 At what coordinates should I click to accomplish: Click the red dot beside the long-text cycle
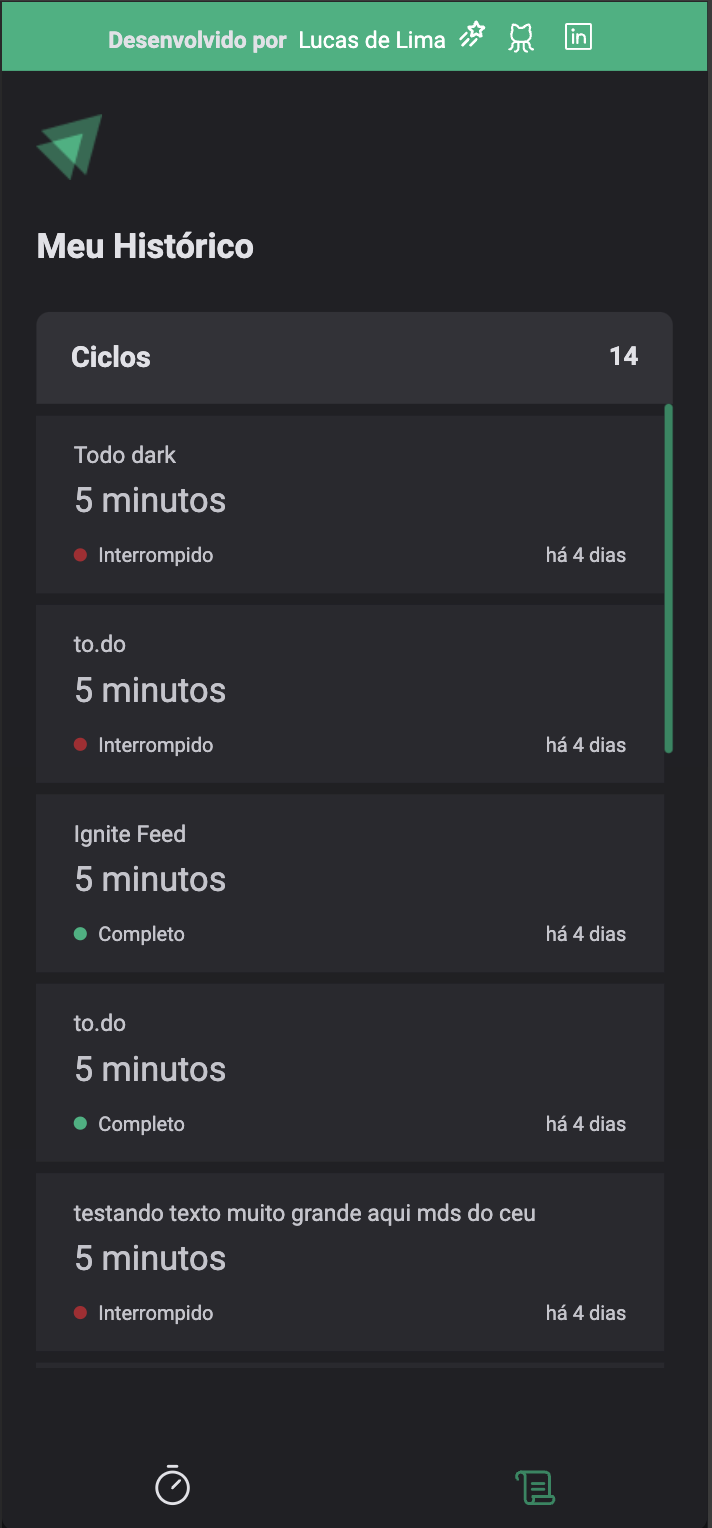pos(81,1313)
